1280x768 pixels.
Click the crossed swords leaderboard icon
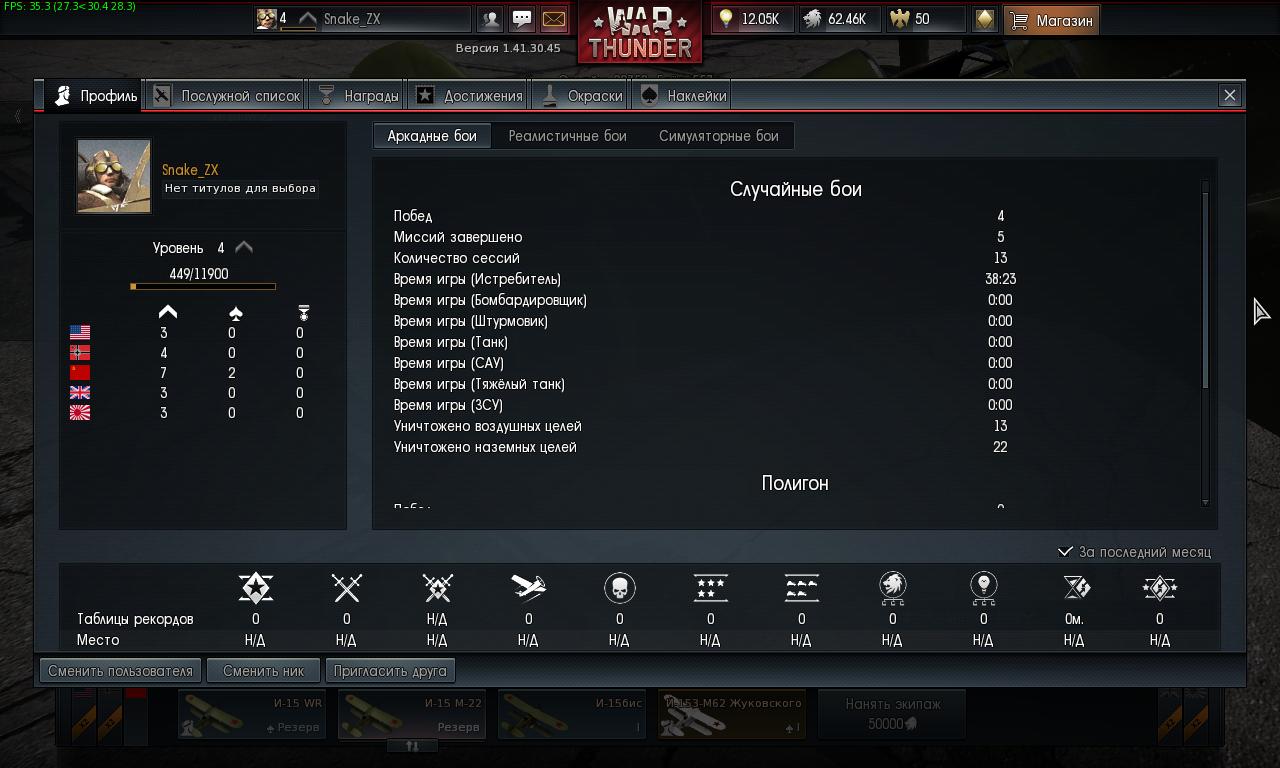(347, 587)
